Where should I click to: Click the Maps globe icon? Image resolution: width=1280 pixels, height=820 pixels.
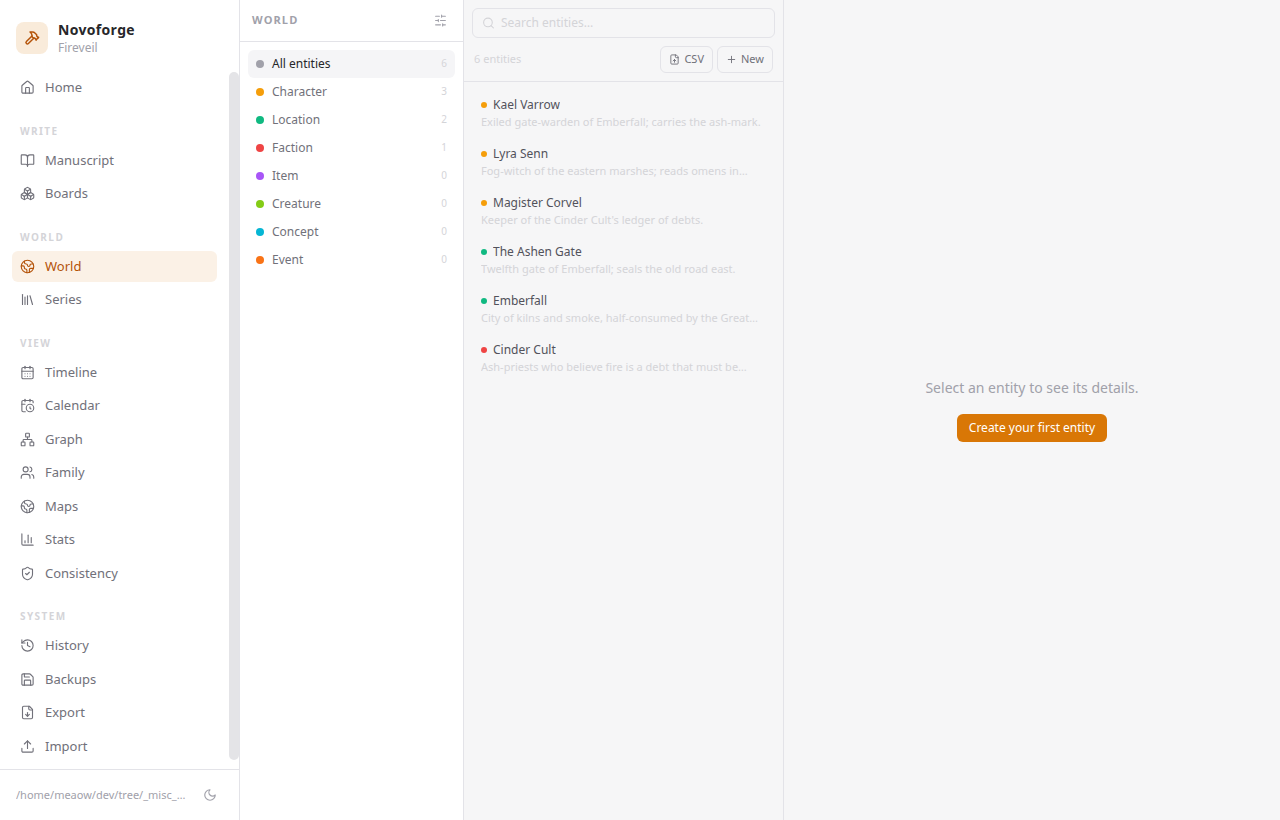click(x=27, y=507)
